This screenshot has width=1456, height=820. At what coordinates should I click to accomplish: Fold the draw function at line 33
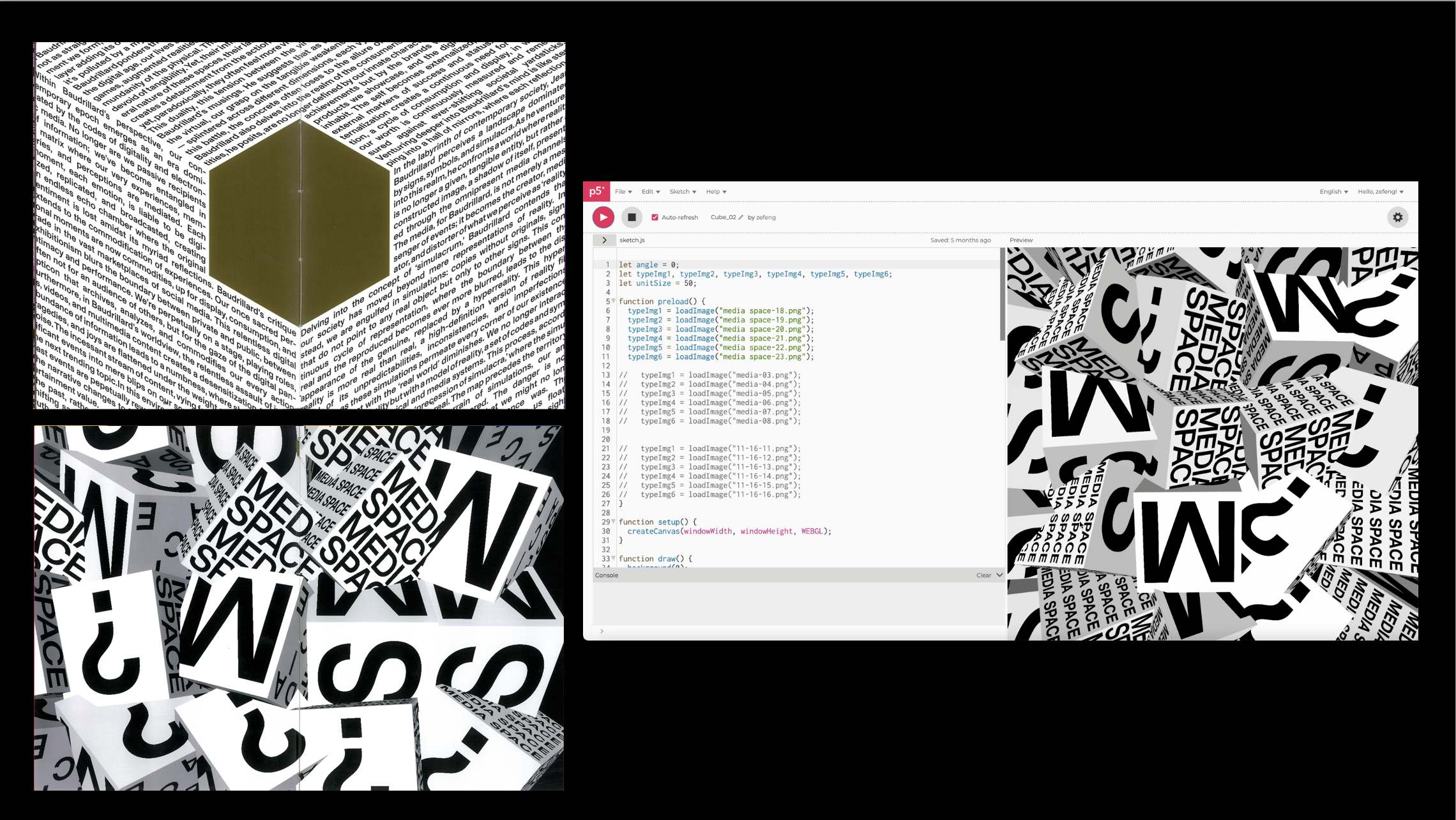coord(614,558)
